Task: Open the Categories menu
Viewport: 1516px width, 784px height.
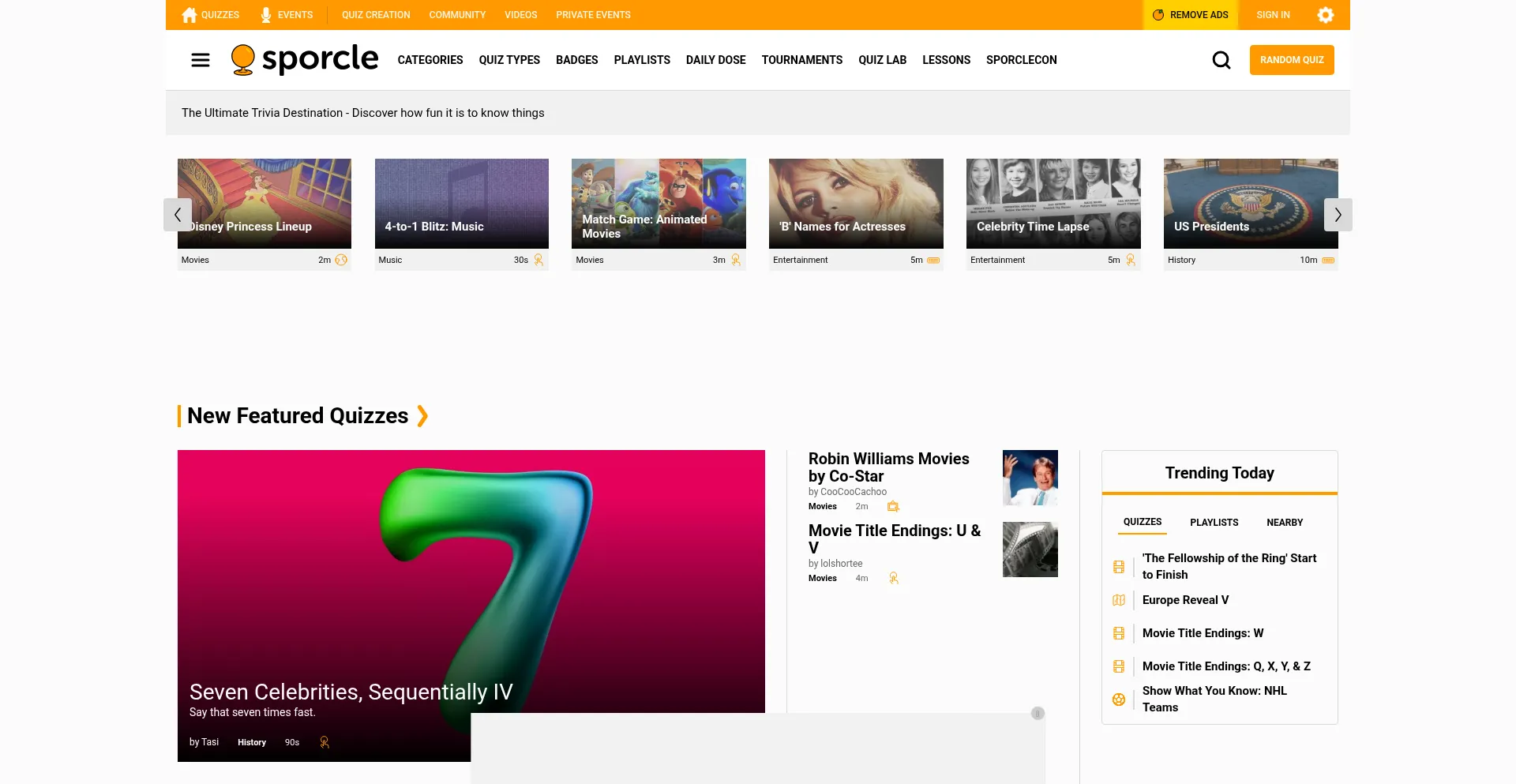Action: tap(430, 60)
